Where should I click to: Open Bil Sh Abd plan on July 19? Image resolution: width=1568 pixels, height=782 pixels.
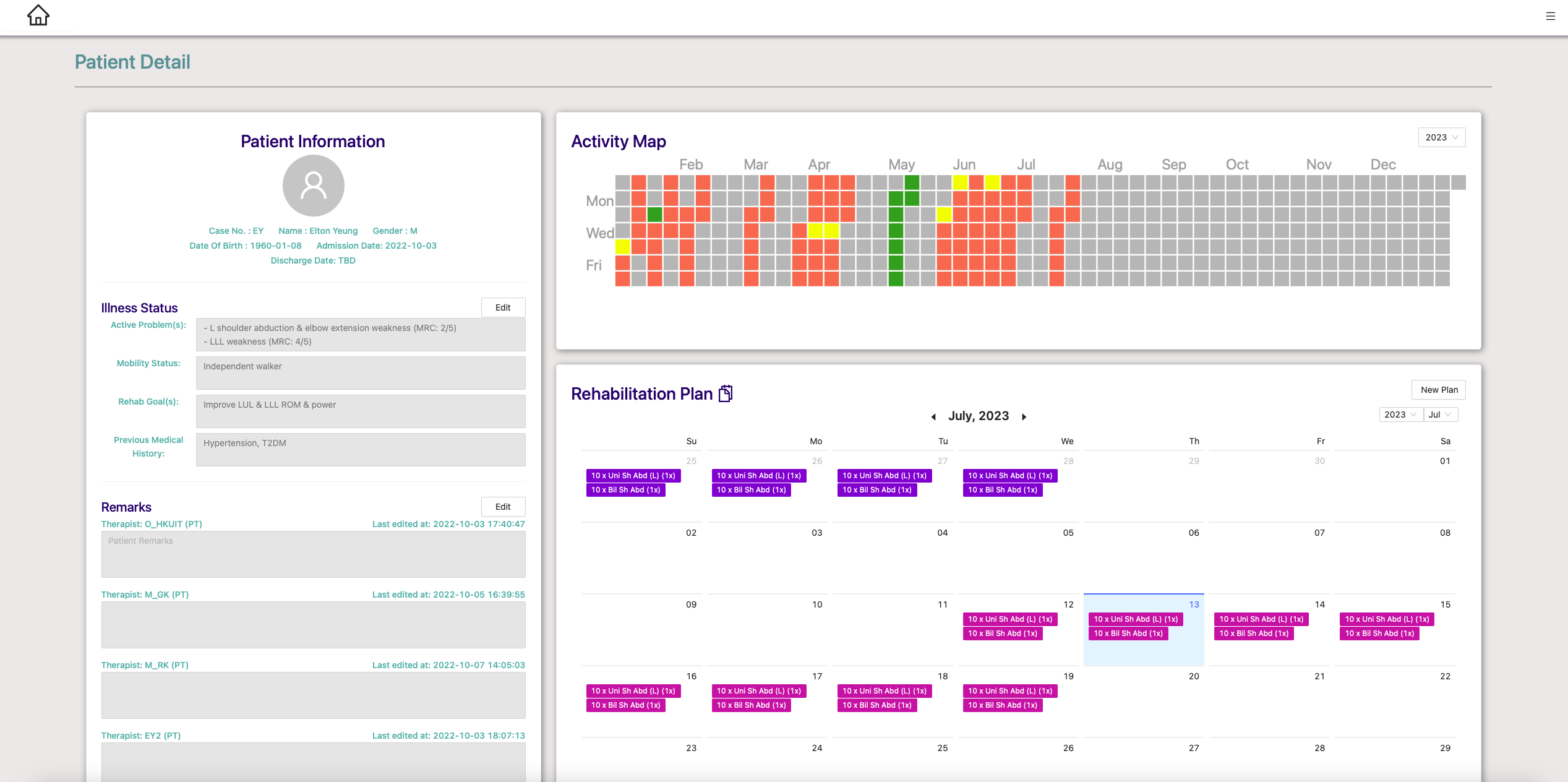pyautogui.click(x=1003, y=705)
